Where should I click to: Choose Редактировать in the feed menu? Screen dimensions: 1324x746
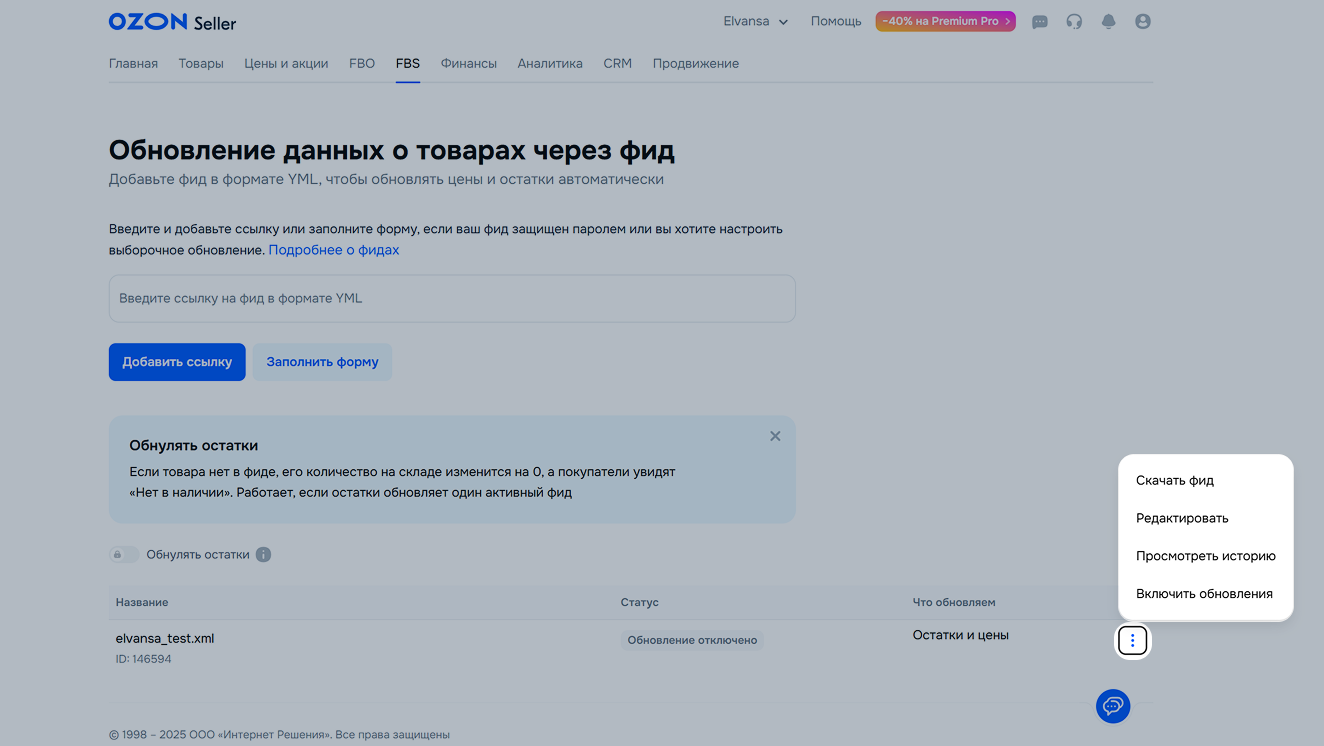(x=1182, y=518)
